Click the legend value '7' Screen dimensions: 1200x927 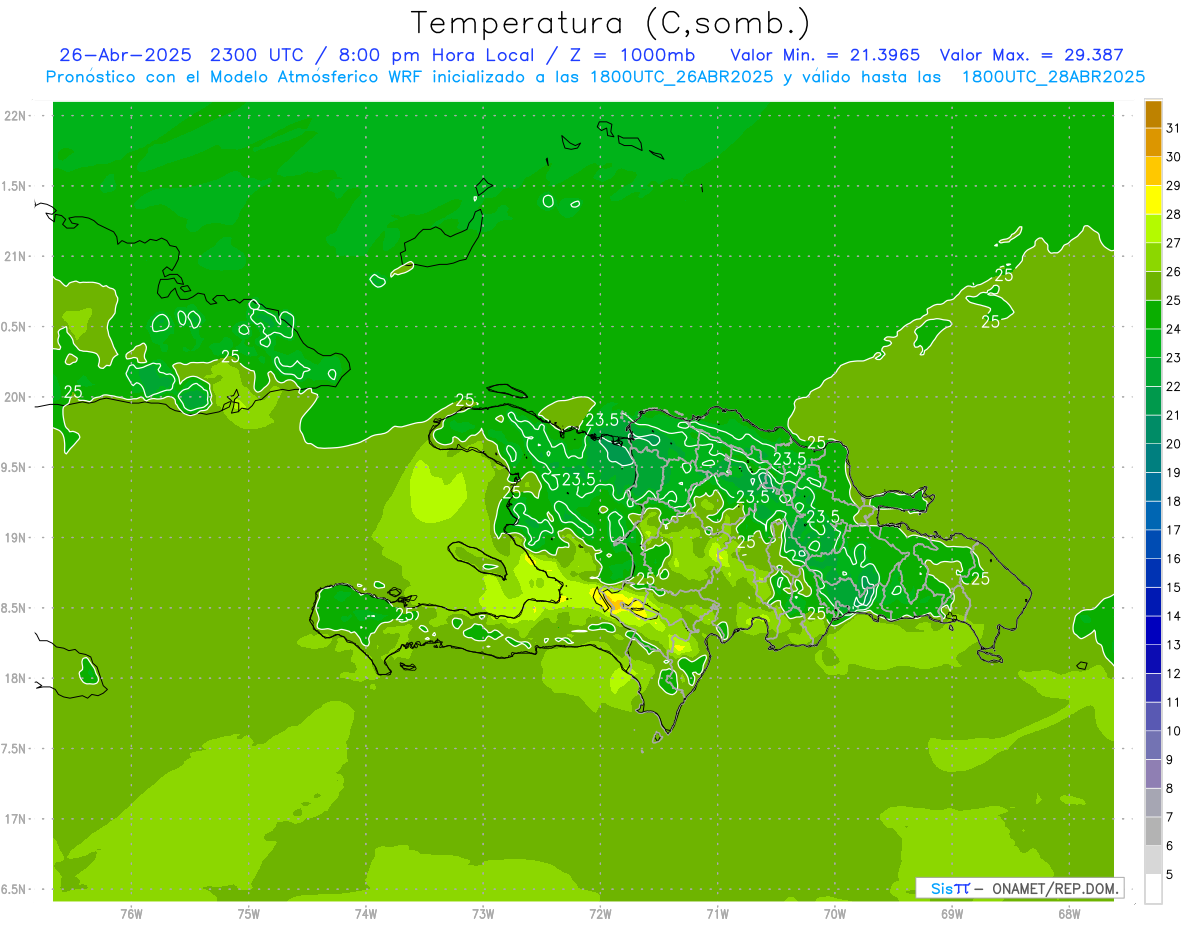(1170, 818)
